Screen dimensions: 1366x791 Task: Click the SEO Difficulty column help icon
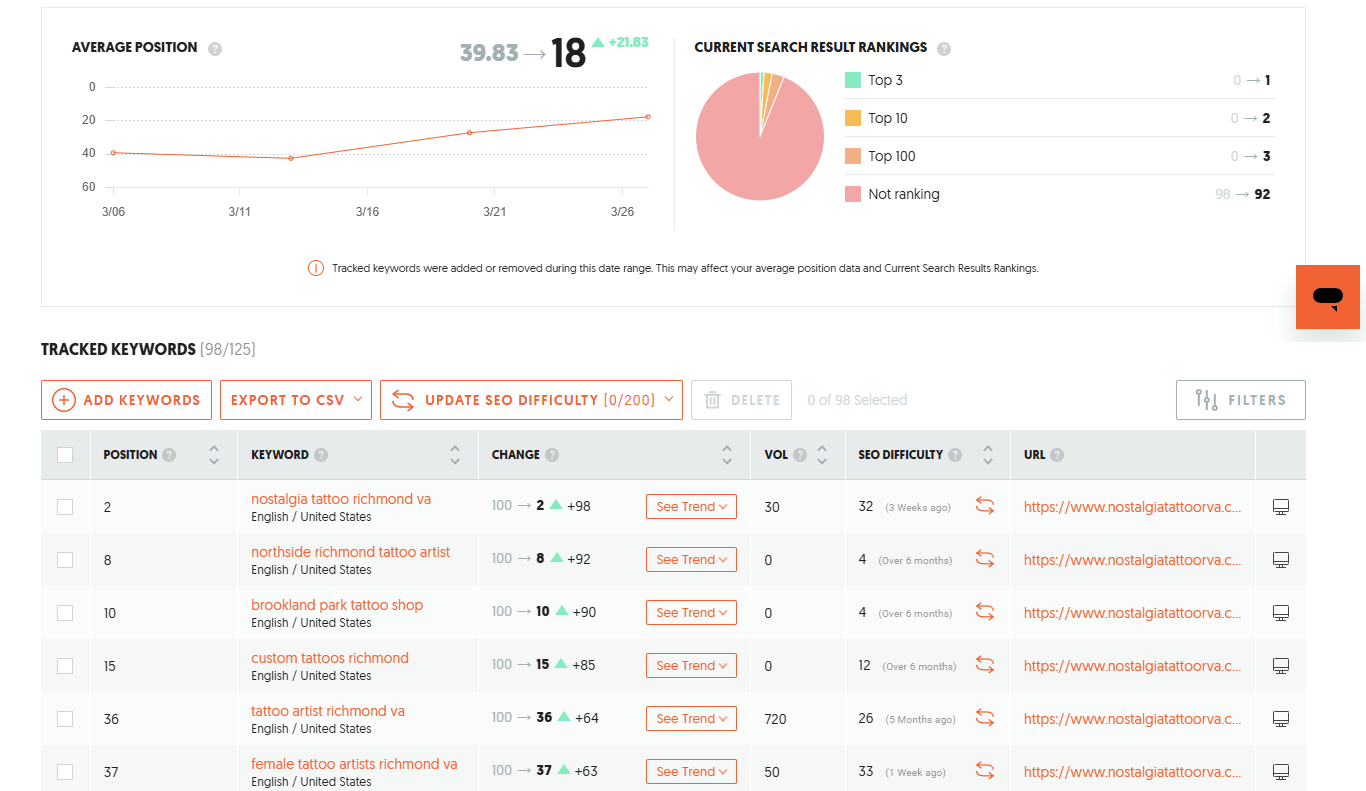click(x=957, y=454)
